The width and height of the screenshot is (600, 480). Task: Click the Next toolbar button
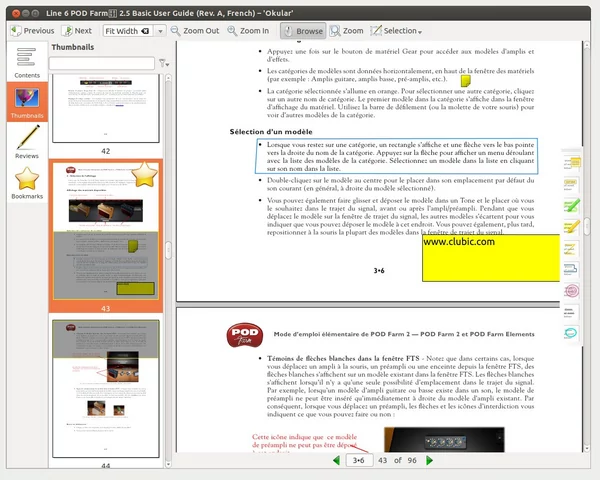pos(77,31)
